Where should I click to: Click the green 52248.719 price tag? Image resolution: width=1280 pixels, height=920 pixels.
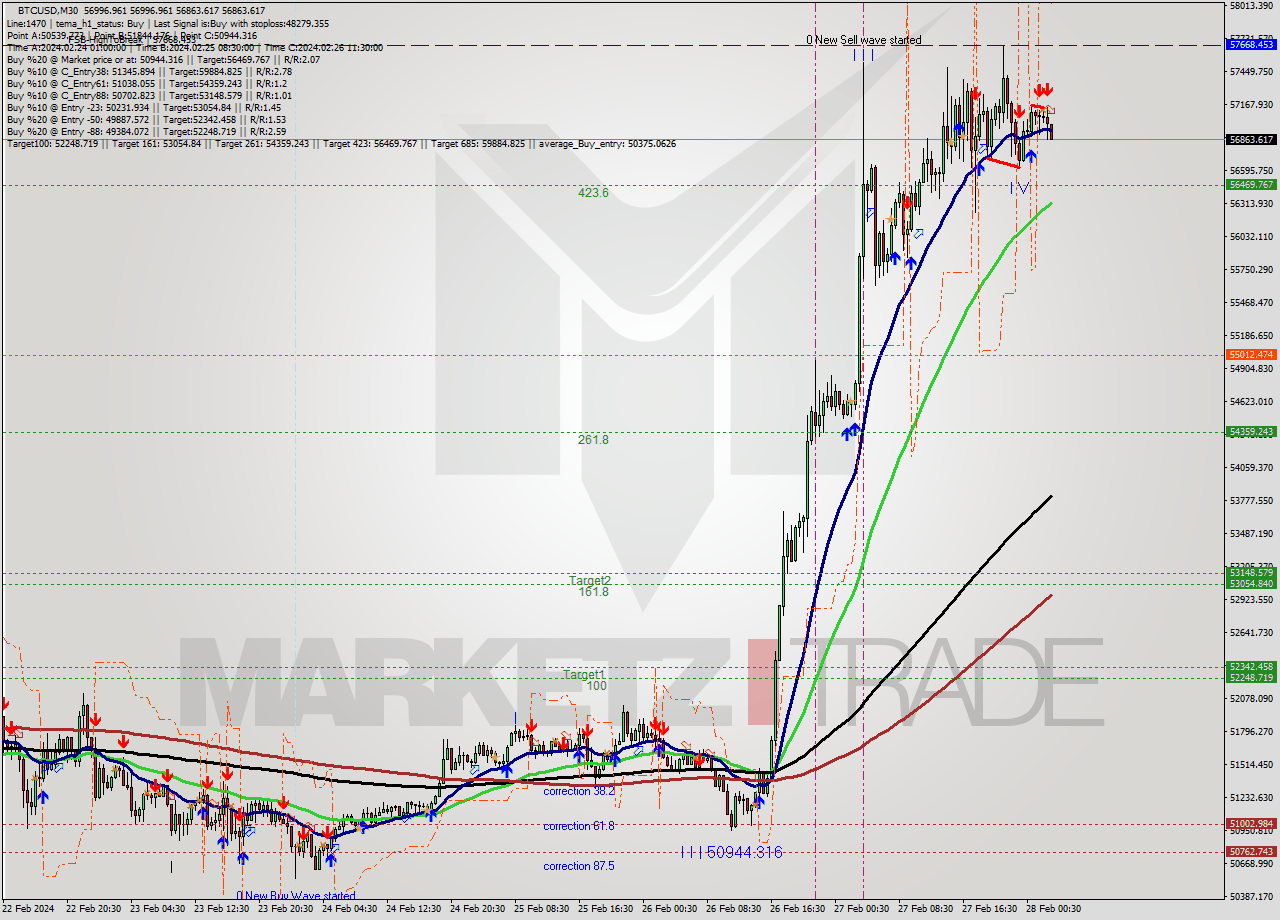[x=1252, y=677]
